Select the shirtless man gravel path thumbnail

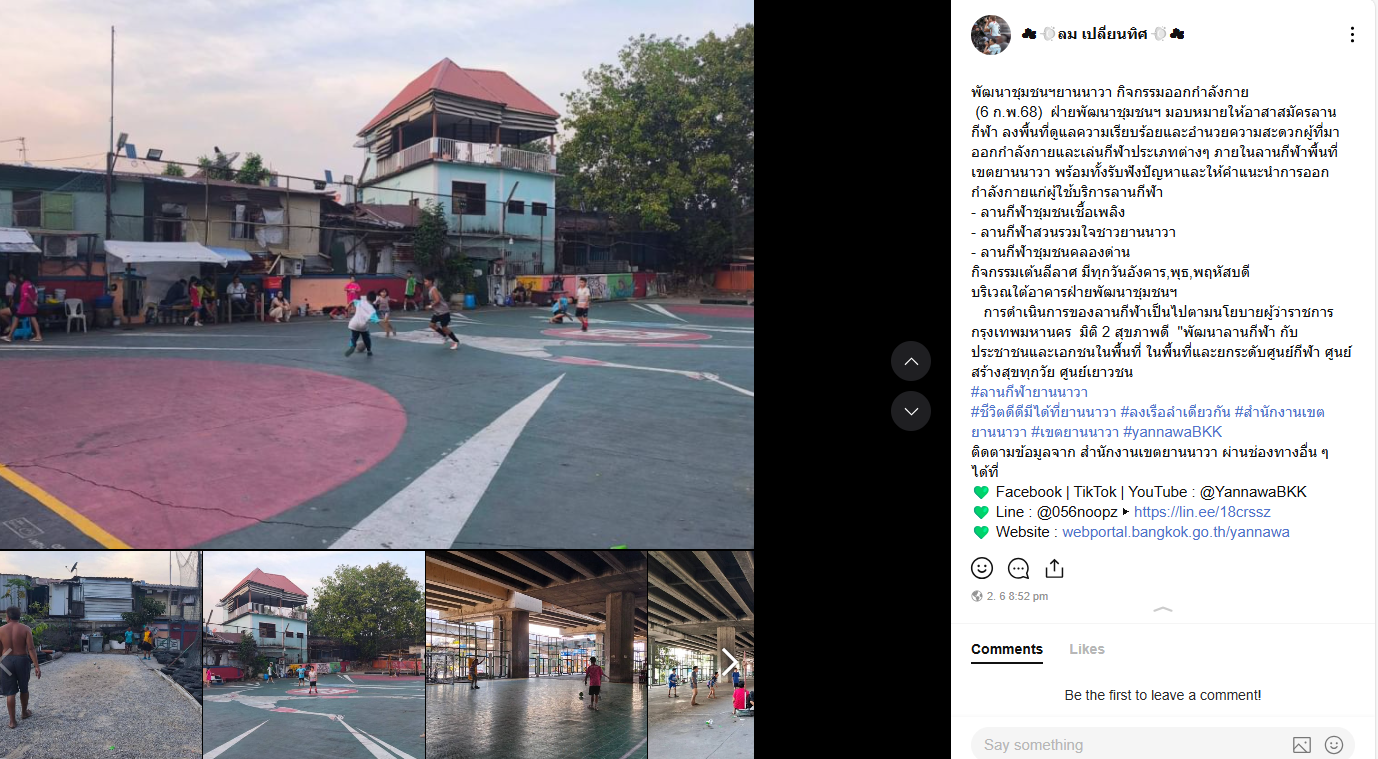pos(100,655)
